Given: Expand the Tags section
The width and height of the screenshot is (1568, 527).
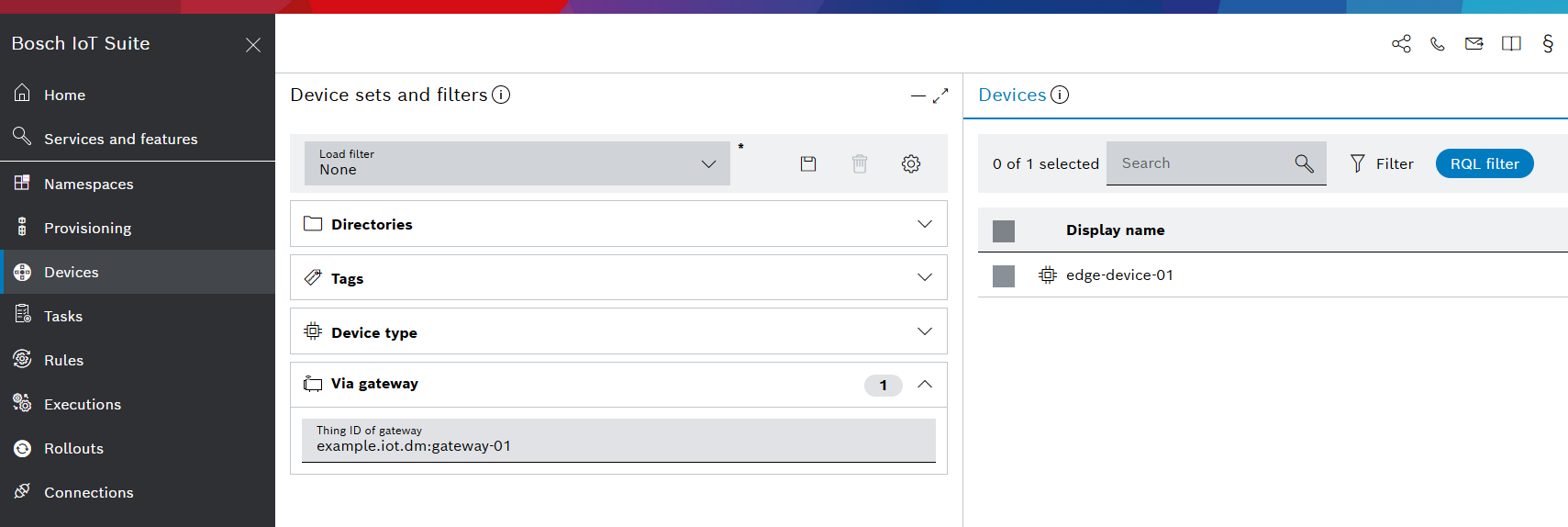Looking at the screenshot, I should 618,277.
